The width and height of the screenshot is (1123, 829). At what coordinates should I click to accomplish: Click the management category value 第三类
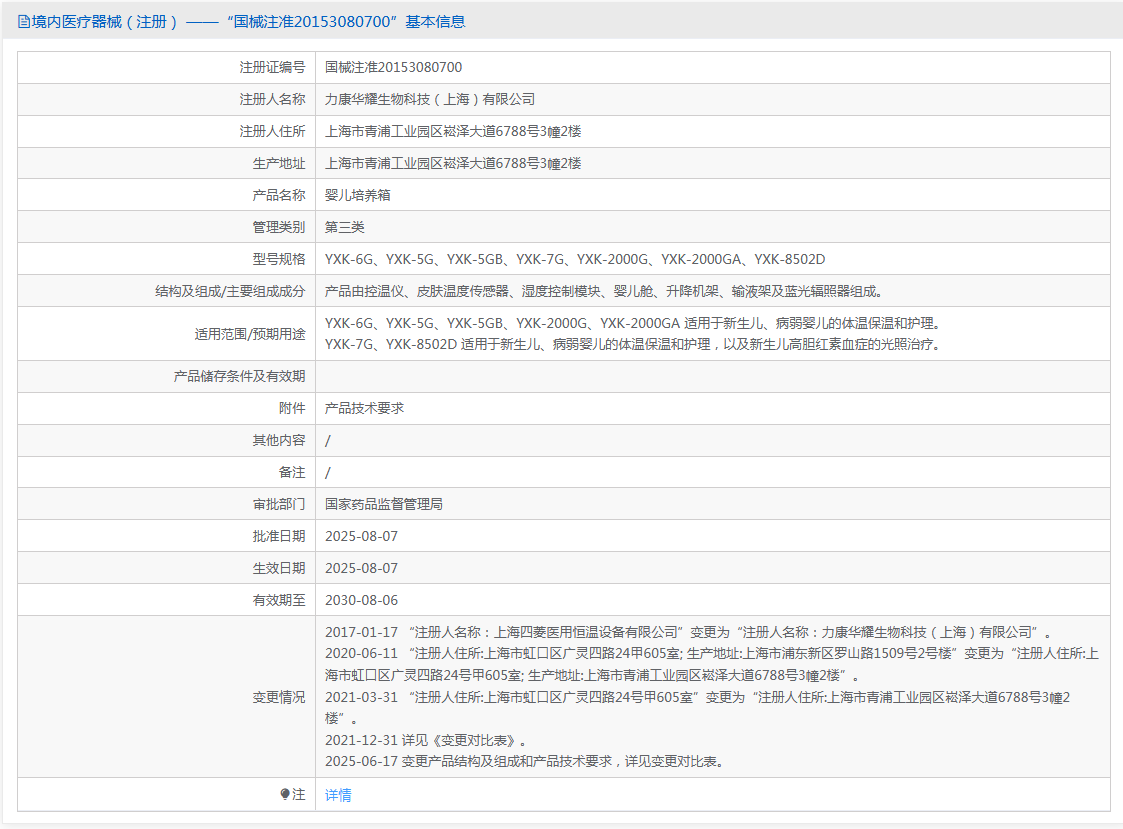pos(345,227)
